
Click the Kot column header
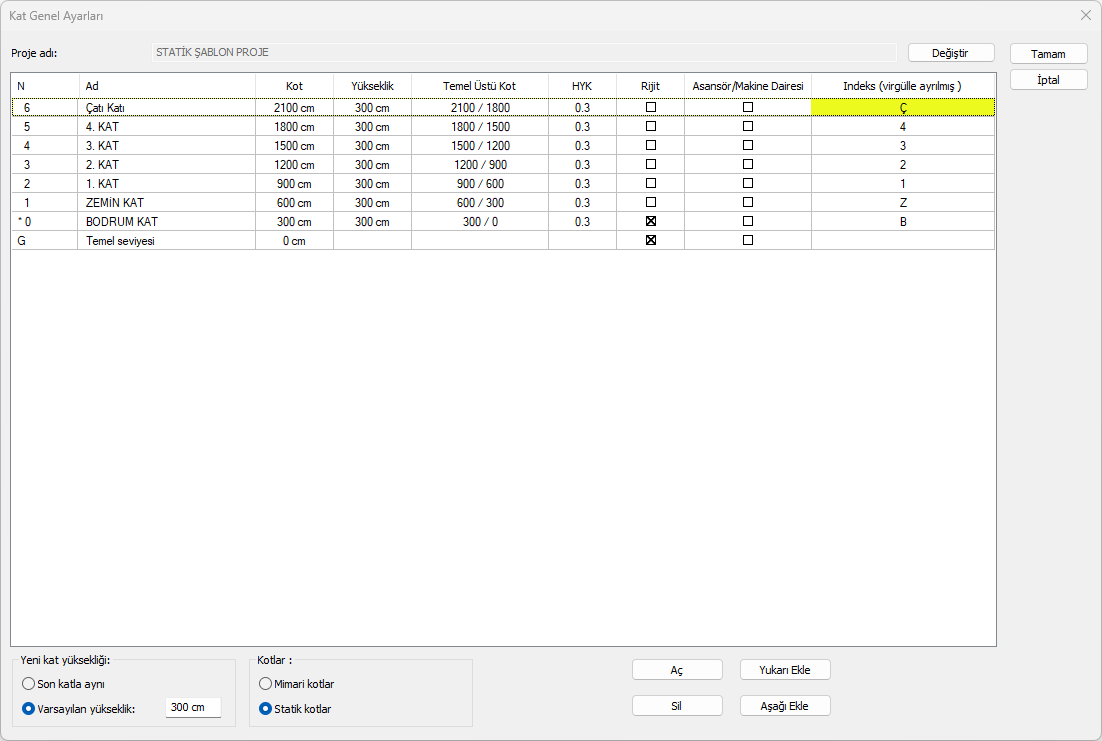(294, 86)
